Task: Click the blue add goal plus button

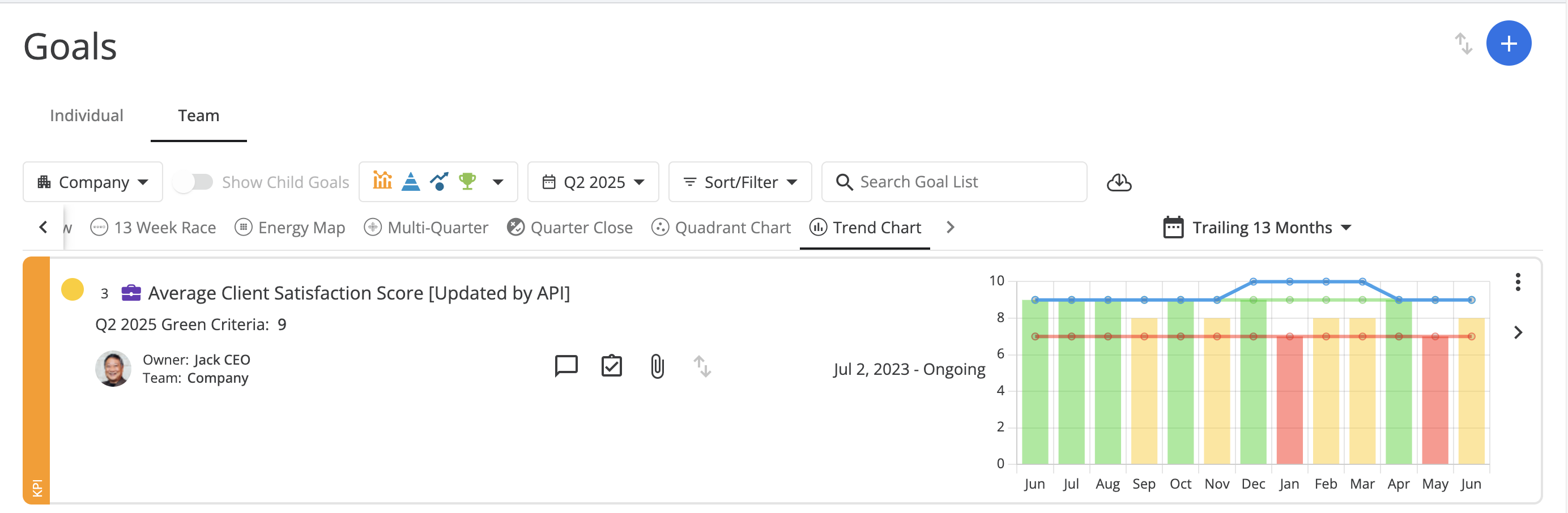Action: coord(1508,43)
